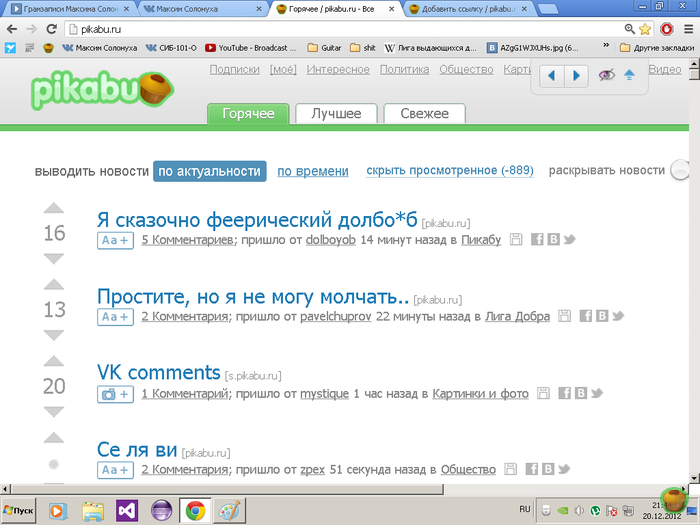Click the eye icon in the floating panel

[606, 76]
